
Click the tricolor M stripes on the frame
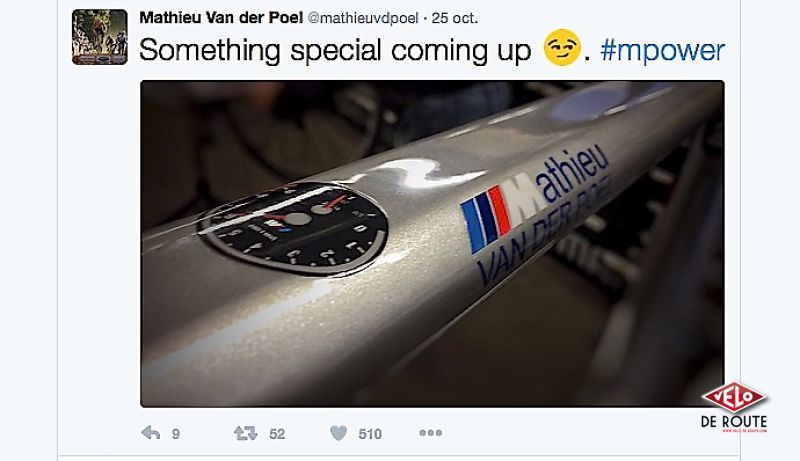click(x=486, y=219)
